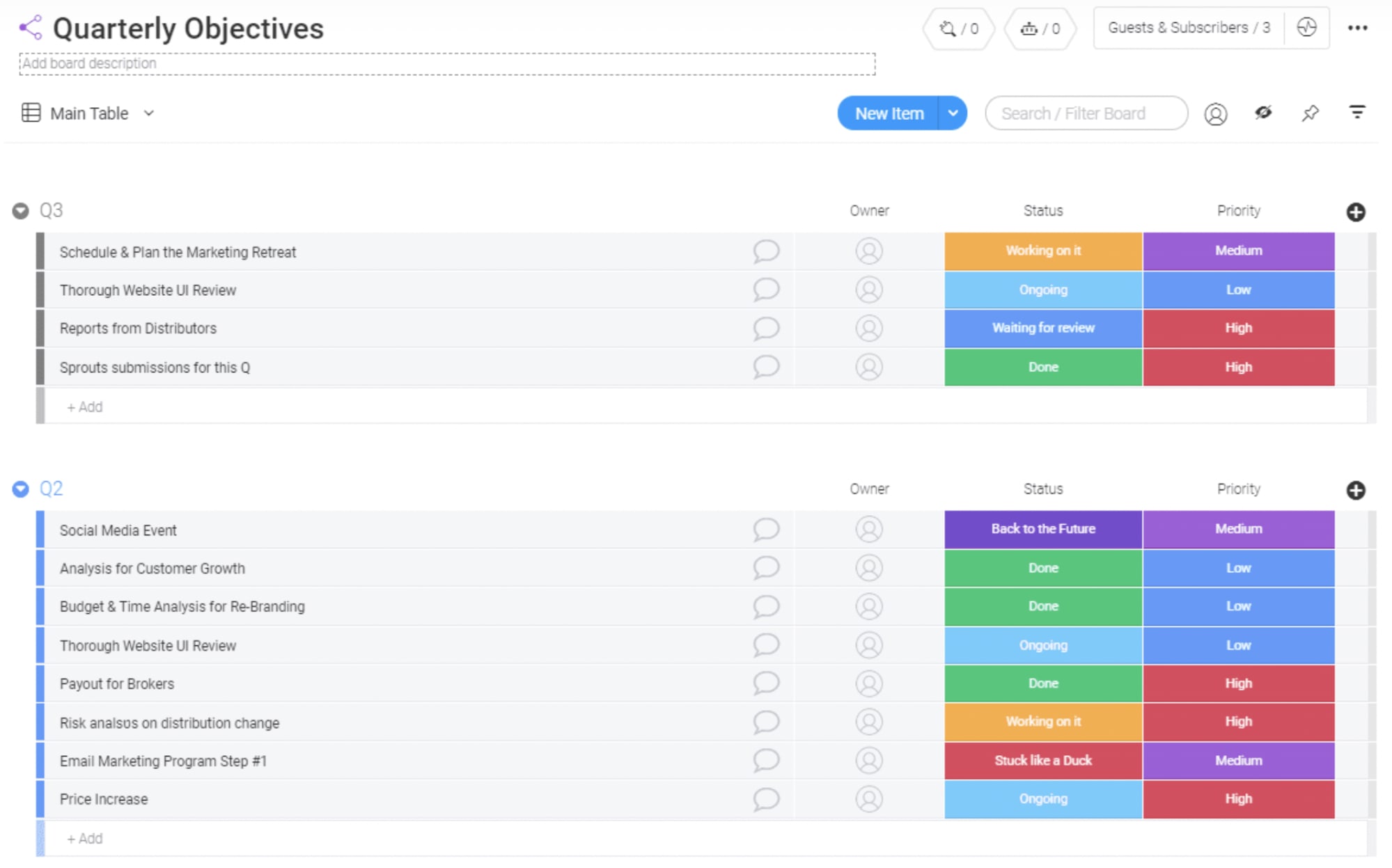
Task: Open the integrations counter showing / 0
Action: click(959, 29)
